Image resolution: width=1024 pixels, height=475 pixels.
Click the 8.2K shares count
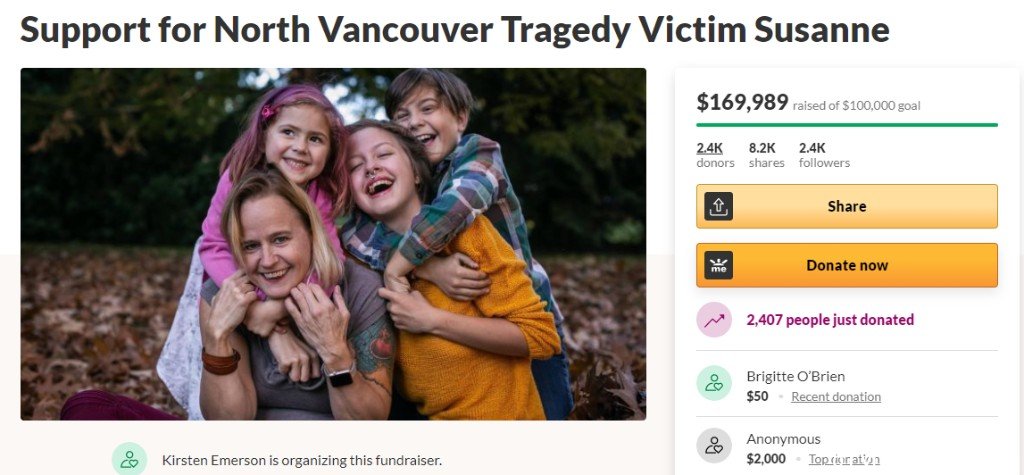pos(767,155)
